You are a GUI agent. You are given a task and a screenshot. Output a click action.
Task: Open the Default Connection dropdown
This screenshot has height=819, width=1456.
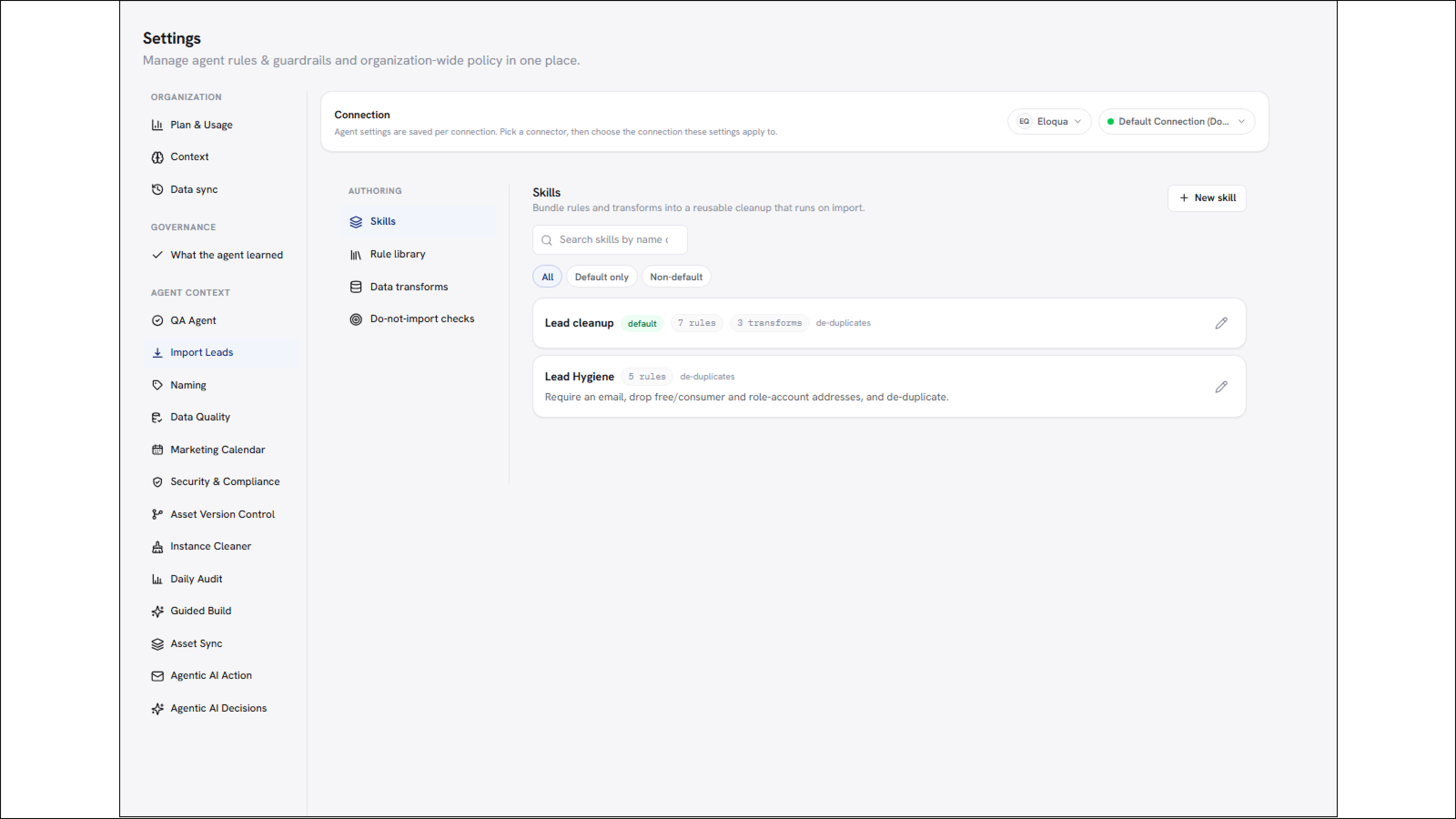coord(1176,121)
